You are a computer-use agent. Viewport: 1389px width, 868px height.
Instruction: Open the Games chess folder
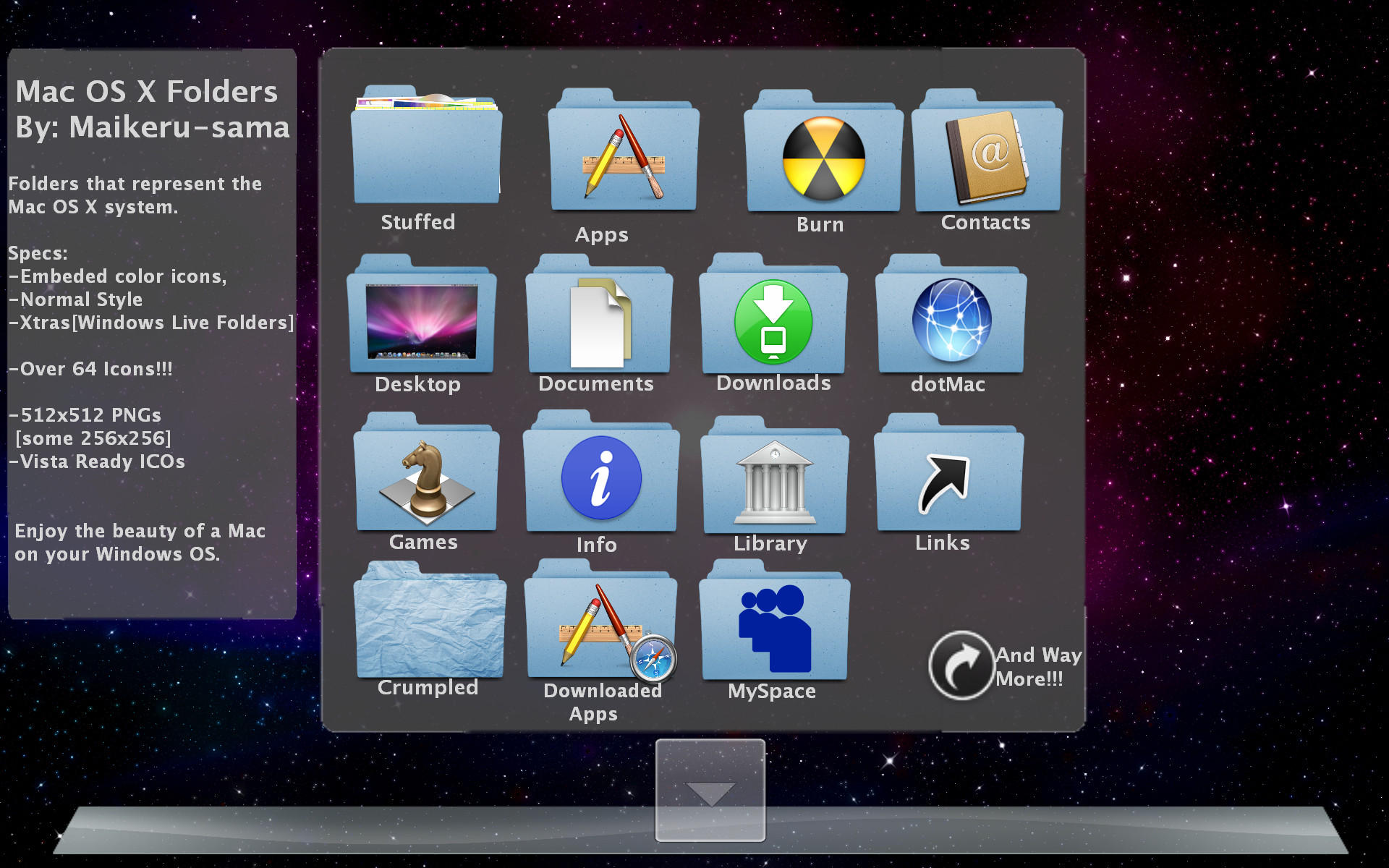click(x=426, y=475)
